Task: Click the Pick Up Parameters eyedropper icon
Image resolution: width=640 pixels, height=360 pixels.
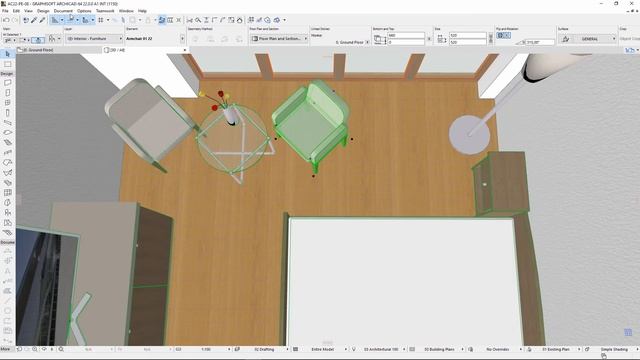Action: (x=34, y=20)
